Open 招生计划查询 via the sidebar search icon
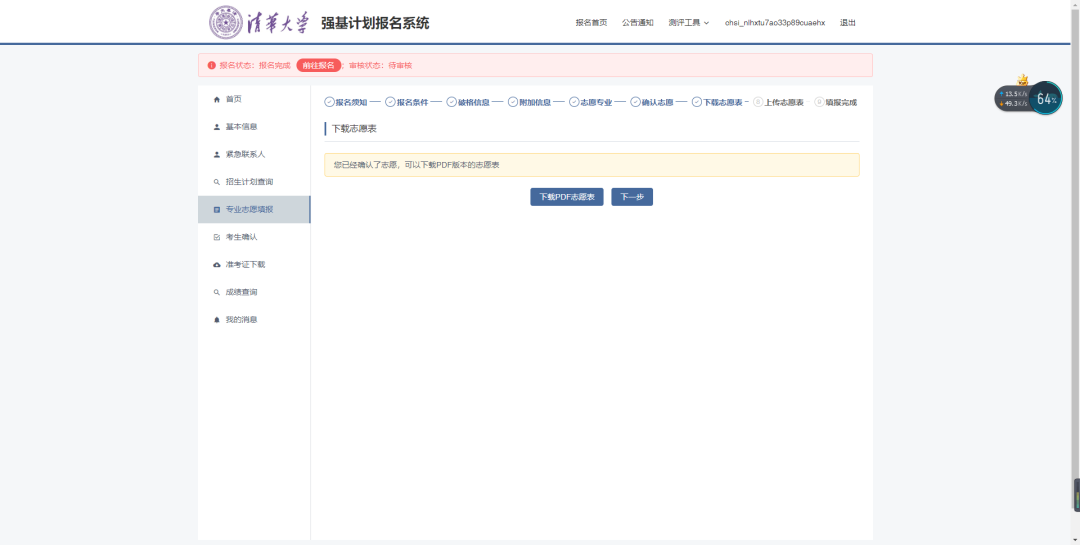Screen dimensions: 1080x545 coord(217,182)
